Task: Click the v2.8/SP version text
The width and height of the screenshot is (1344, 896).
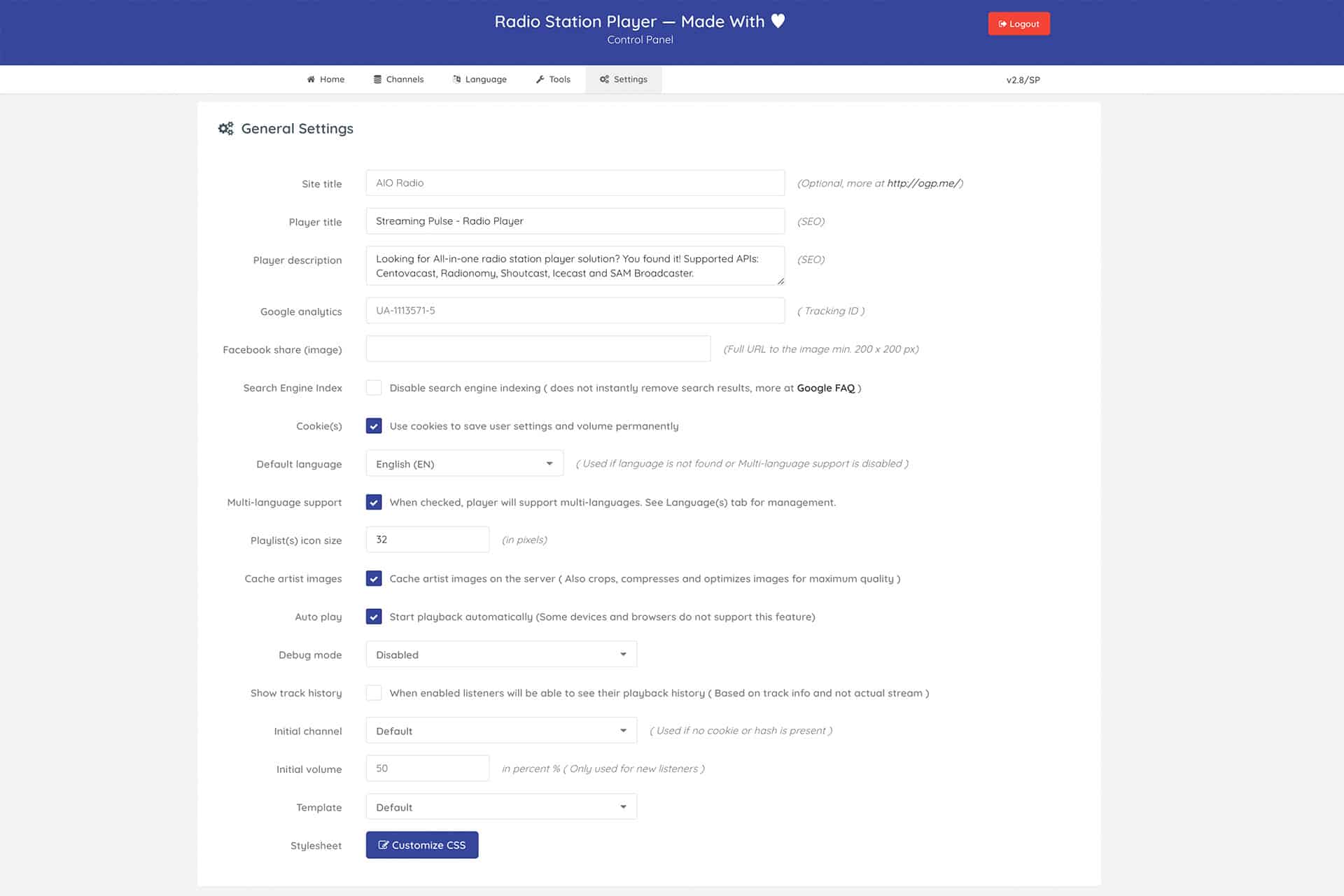Action: click(1023, 80)
